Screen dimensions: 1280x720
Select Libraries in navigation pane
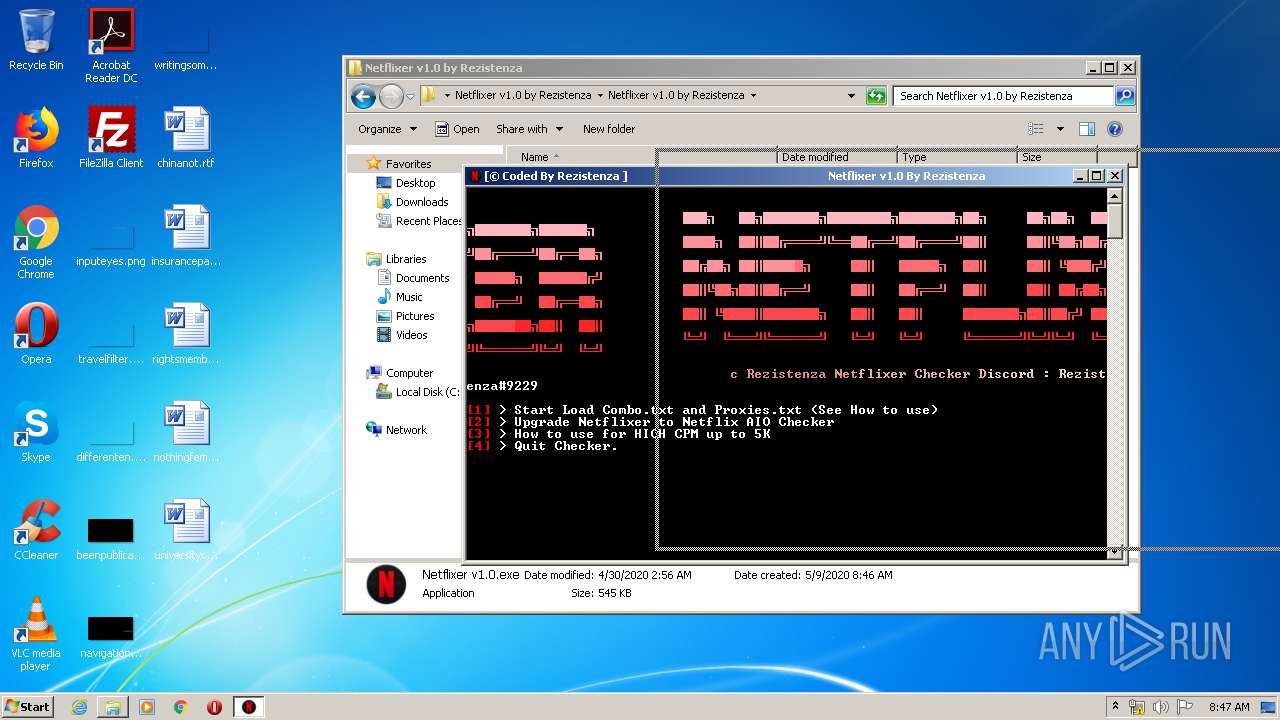click(x=396, y=259)
